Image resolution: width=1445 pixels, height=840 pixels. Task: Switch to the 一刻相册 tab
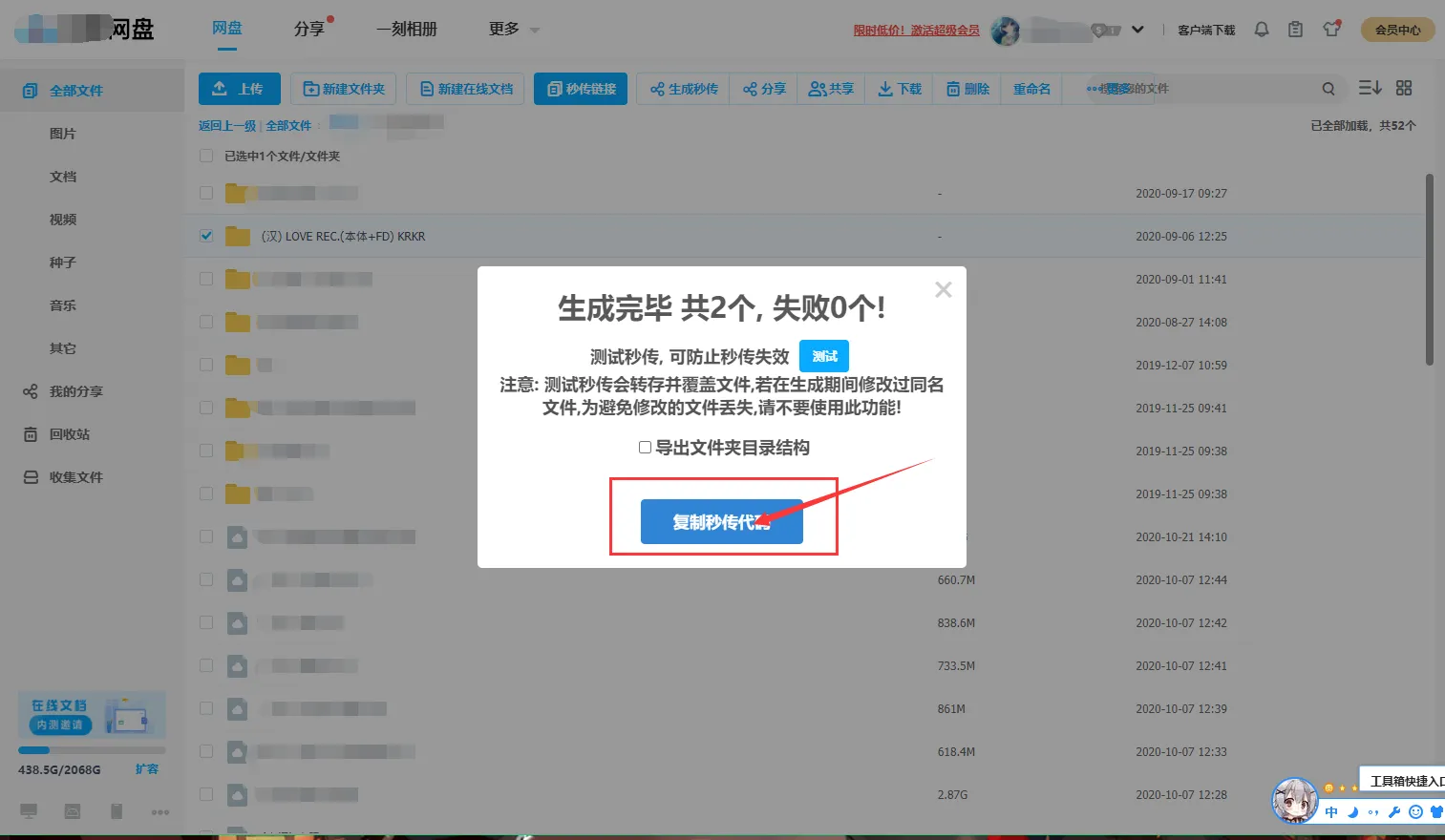(407, 29)
